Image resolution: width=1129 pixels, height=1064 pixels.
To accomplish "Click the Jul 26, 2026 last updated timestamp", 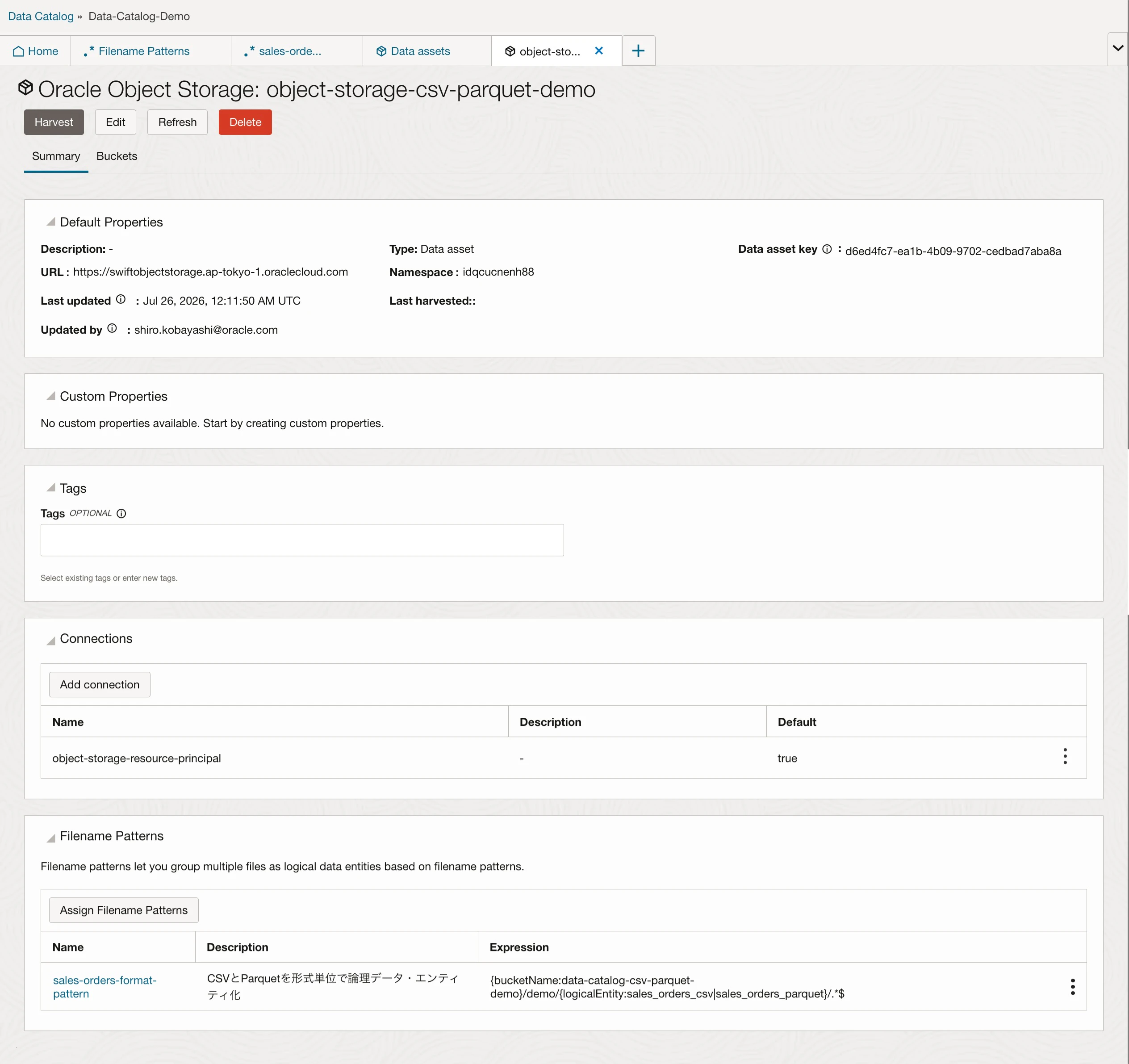I will pyautogui.click(x=222, y=301).
